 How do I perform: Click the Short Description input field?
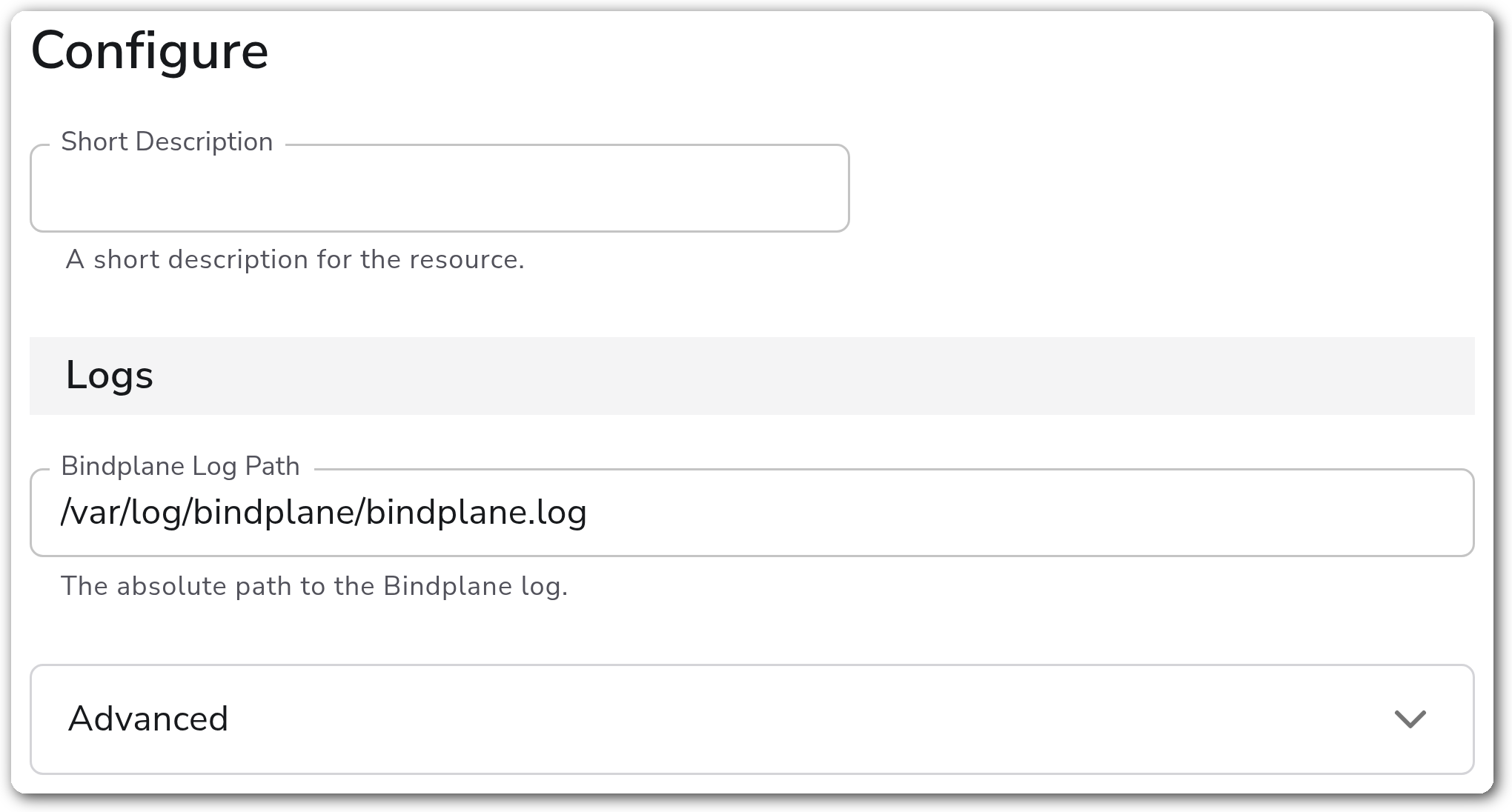pyautogui.click(x=440, y=188)
